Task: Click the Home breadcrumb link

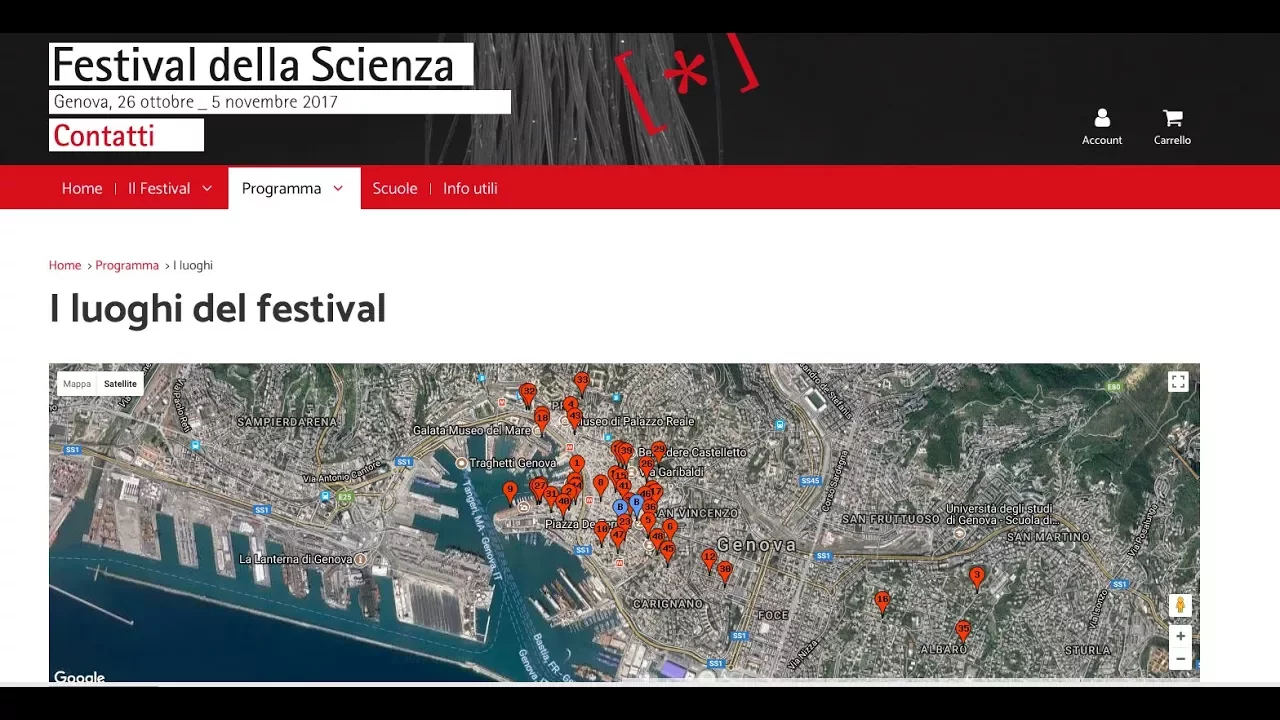Action: click(65, 266)
